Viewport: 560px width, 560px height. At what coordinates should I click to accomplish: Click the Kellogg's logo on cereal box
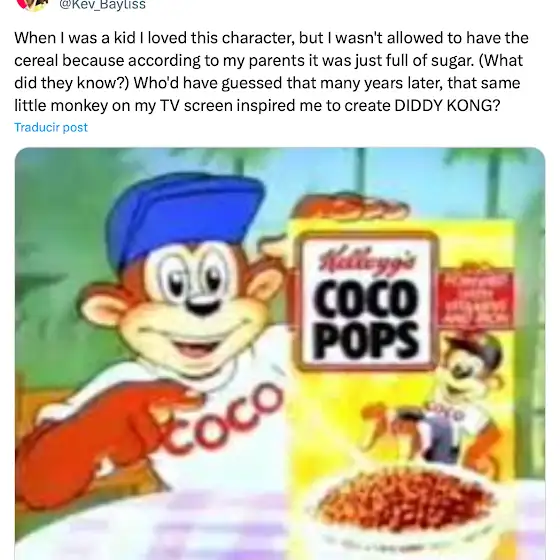367,259
